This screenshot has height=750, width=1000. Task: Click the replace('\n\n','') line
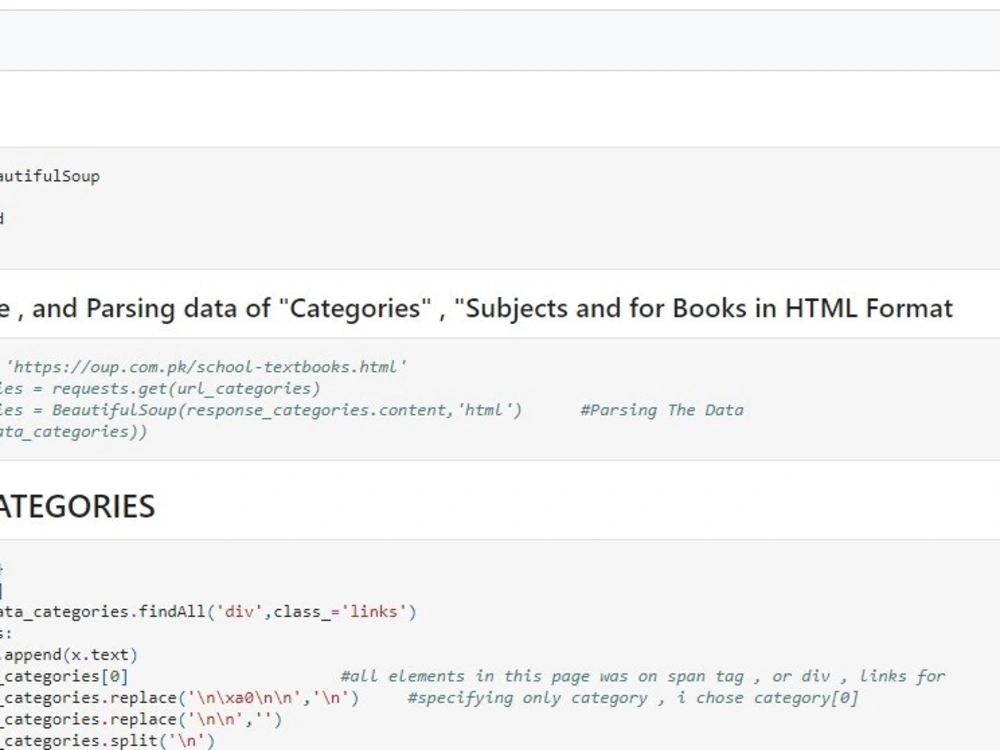click(x=141, y=719)
